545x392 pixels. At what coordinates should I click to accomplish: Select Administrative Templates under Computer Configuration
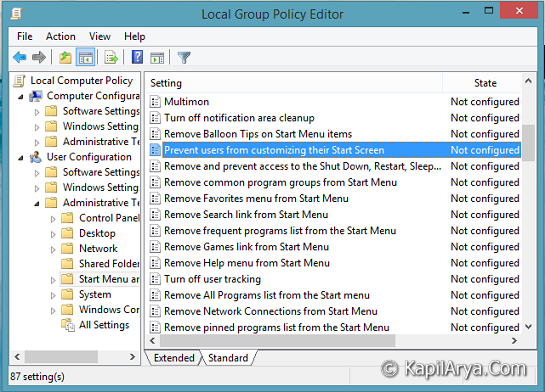(x=101, y=141)
